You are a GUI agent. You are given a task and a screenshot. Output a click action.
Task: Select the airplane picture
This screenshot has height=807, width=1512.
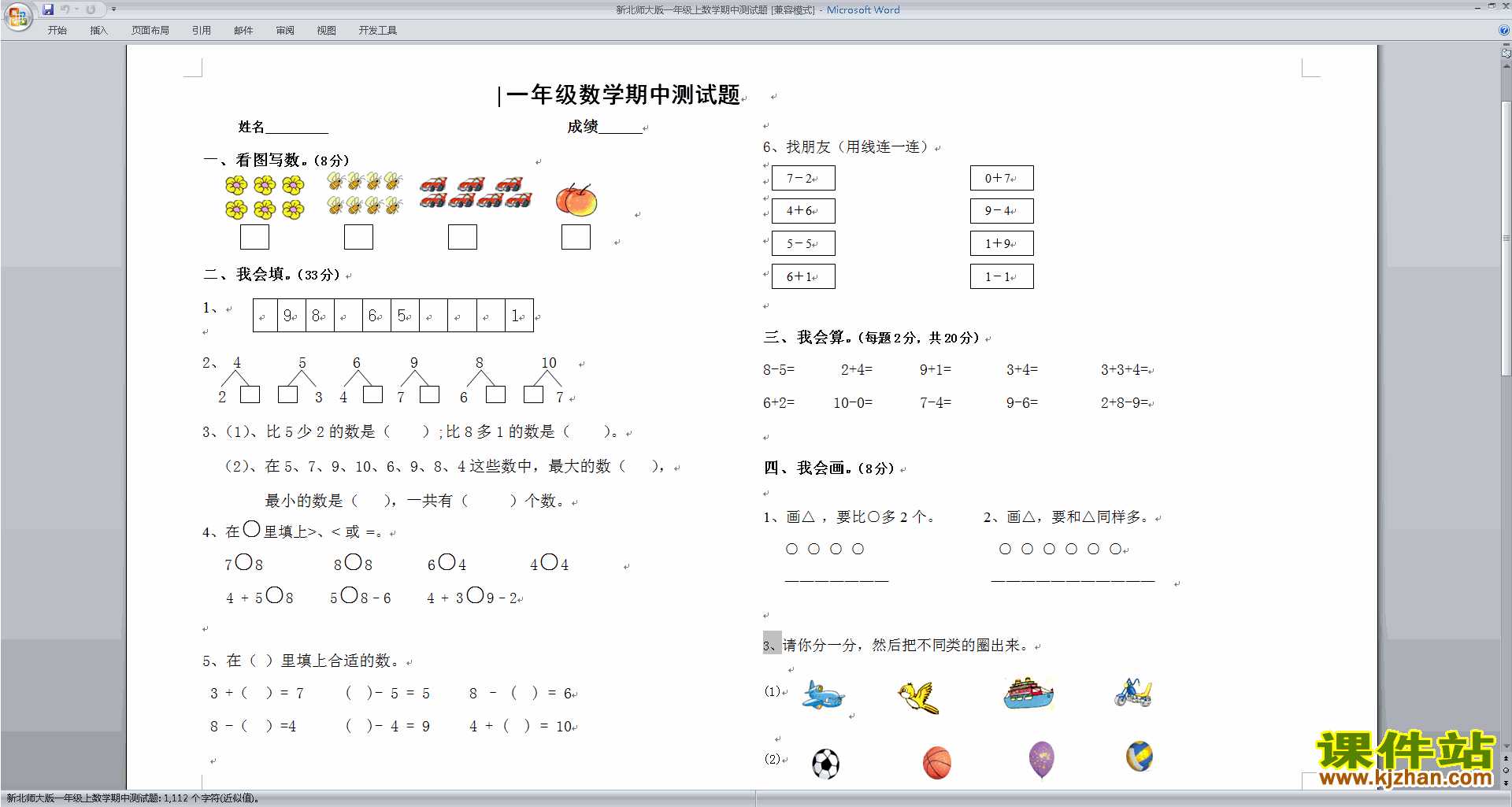(x=824, y=696)
